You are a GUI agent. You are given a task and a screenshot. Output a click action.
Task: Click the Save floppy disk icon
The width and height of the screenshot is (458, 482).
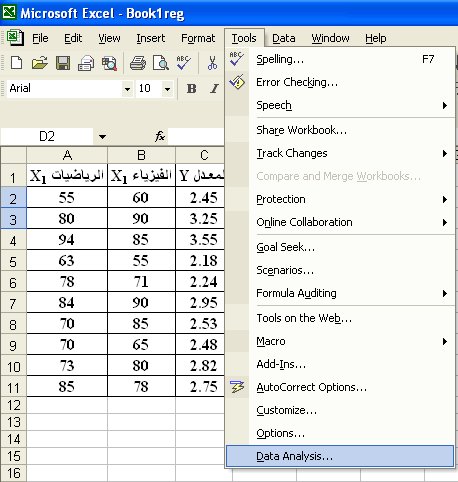[63, 63]
